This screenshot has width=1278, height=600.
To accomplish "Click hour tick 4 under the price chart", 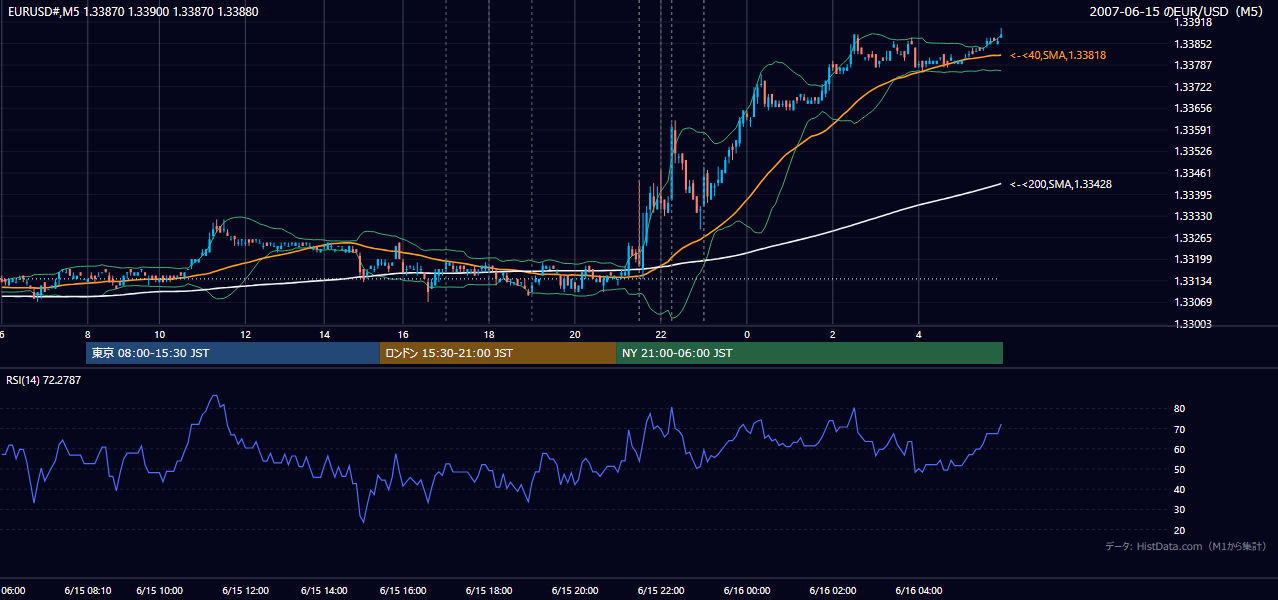I will click(919, 334).
